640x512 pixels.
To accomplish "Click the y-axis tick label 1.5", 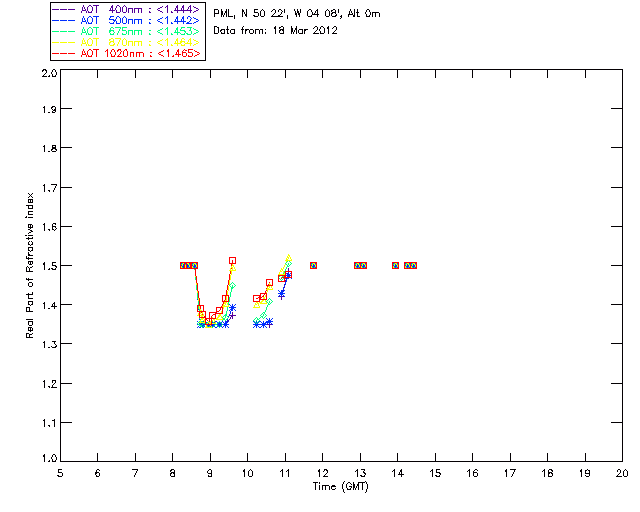I will 49,266.
